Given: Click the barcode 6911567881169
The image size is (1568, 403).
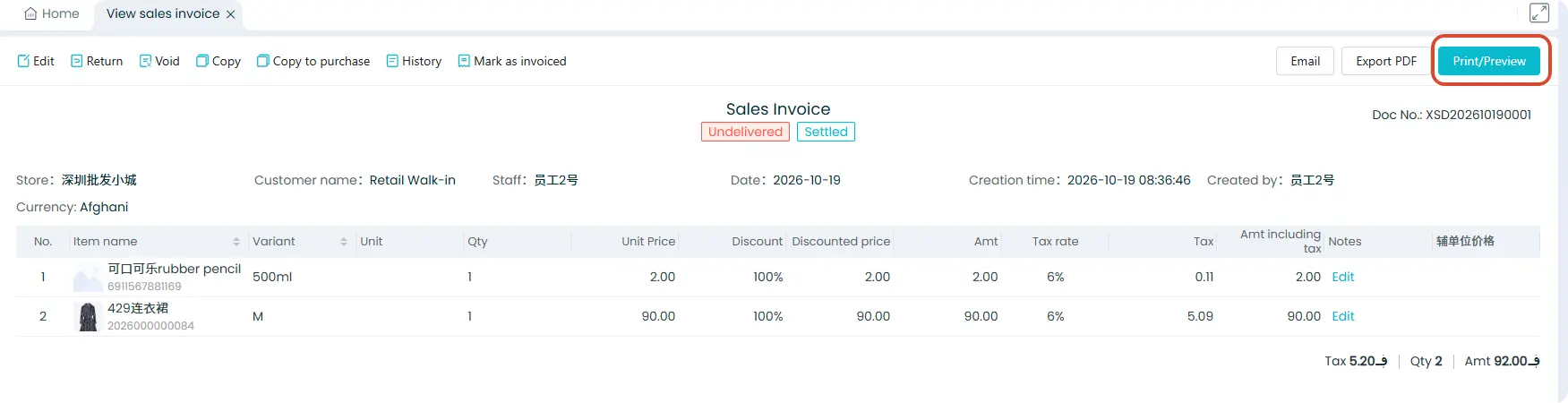Looking at the screenshot, I should point(144,287).
